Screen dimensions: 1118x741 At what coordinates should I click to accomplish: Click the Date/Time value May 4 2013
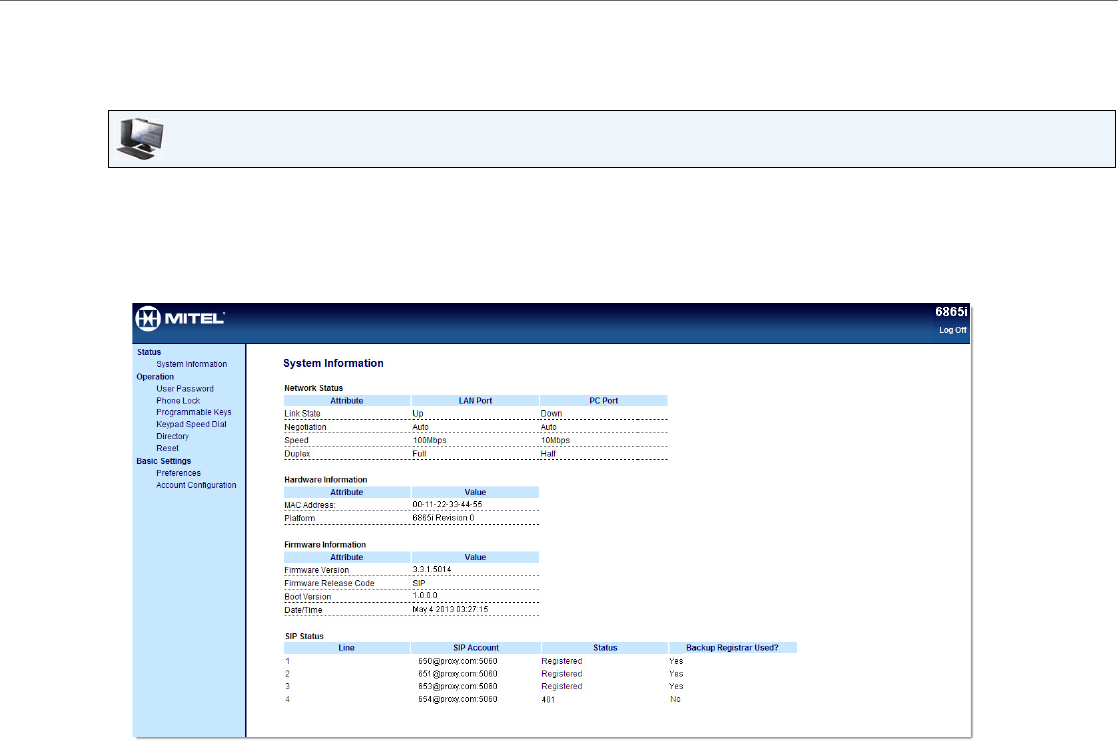[450, 609]
